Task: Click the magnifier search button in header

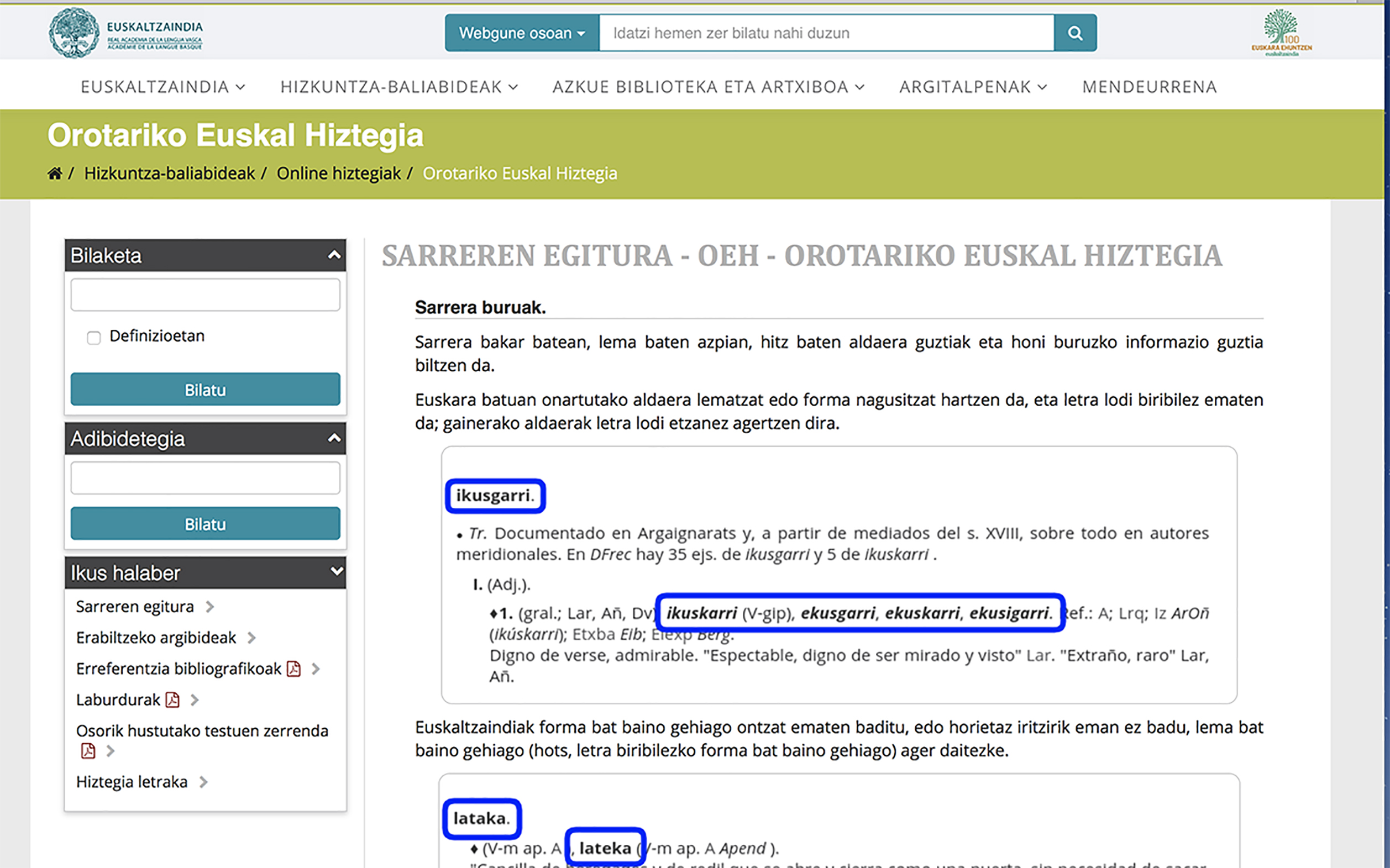Action: point(1075,33)
